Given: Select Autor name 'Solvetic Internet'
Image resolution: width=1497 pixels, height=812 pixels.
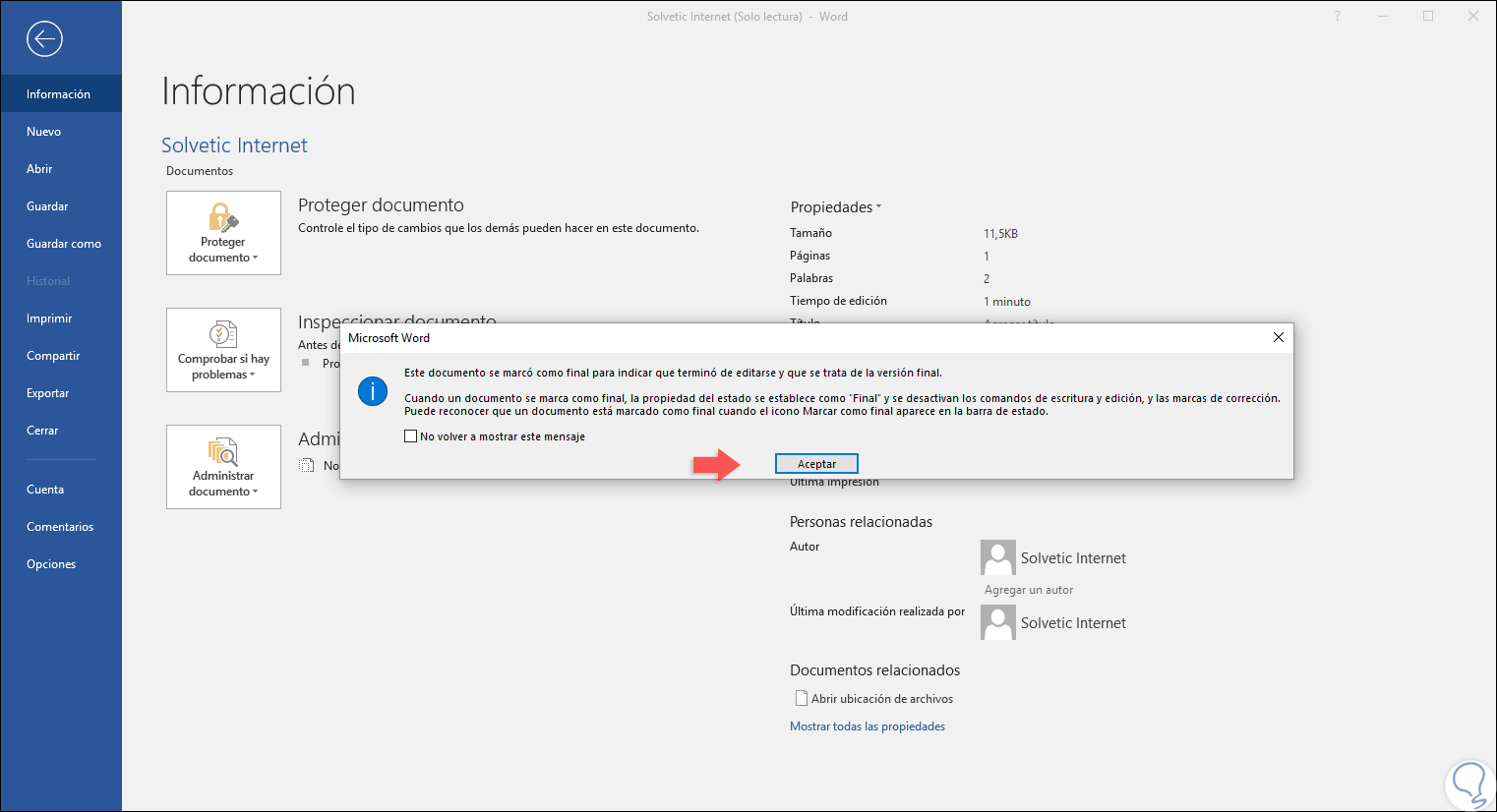Looking at the screenshot, I should pyautogui.click(x=1073, y=558).
